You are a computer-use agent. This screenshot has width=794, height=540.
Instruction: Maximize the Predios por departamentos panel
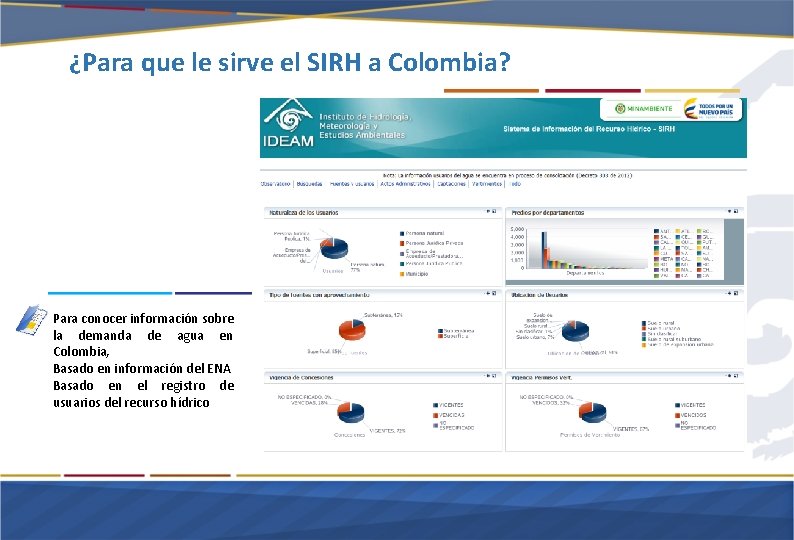(x=736, y=211)
